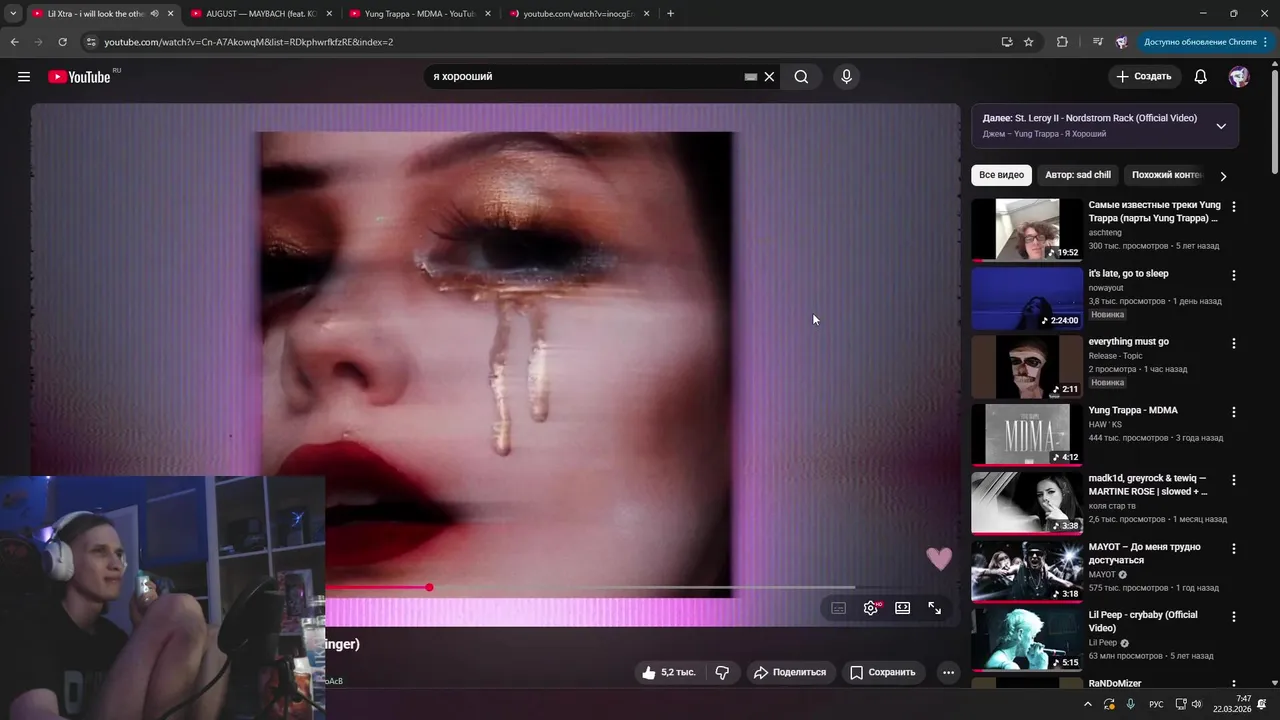The height and width of the screenshot is (720, 1280).
Task: Open options for MARTINE ROSE video
Action: pos(1233,480)
